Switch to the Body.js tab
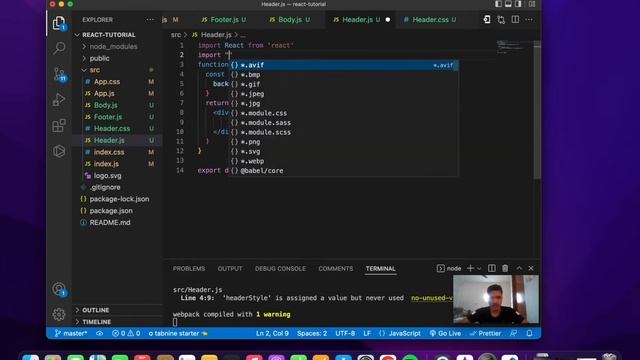This screenshot has width=640, height=360. pos(290,20)
